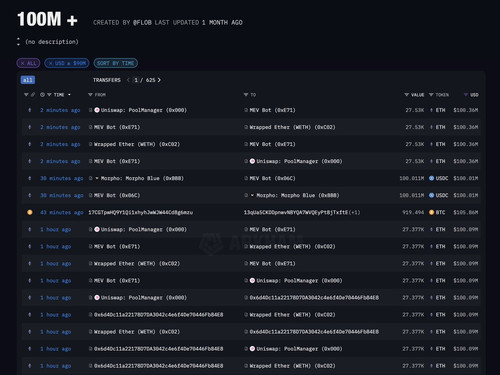Screen dimensions: 500x375
Task: Open the first '30 minutes ago' timestamp from Morpho
Action: pos(62,178)
